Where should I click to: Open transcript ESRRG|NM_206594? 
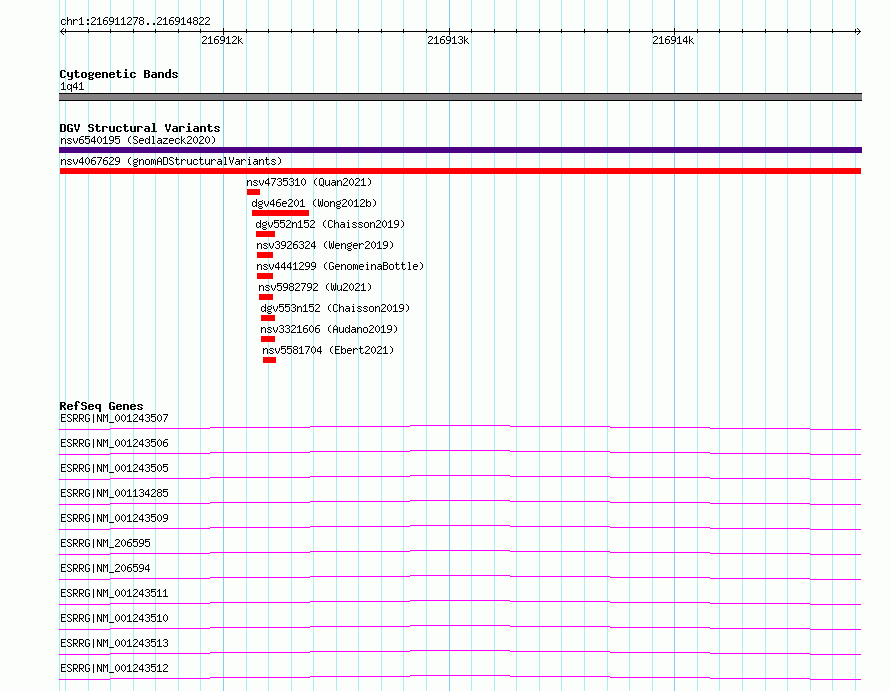coord(105,568)
